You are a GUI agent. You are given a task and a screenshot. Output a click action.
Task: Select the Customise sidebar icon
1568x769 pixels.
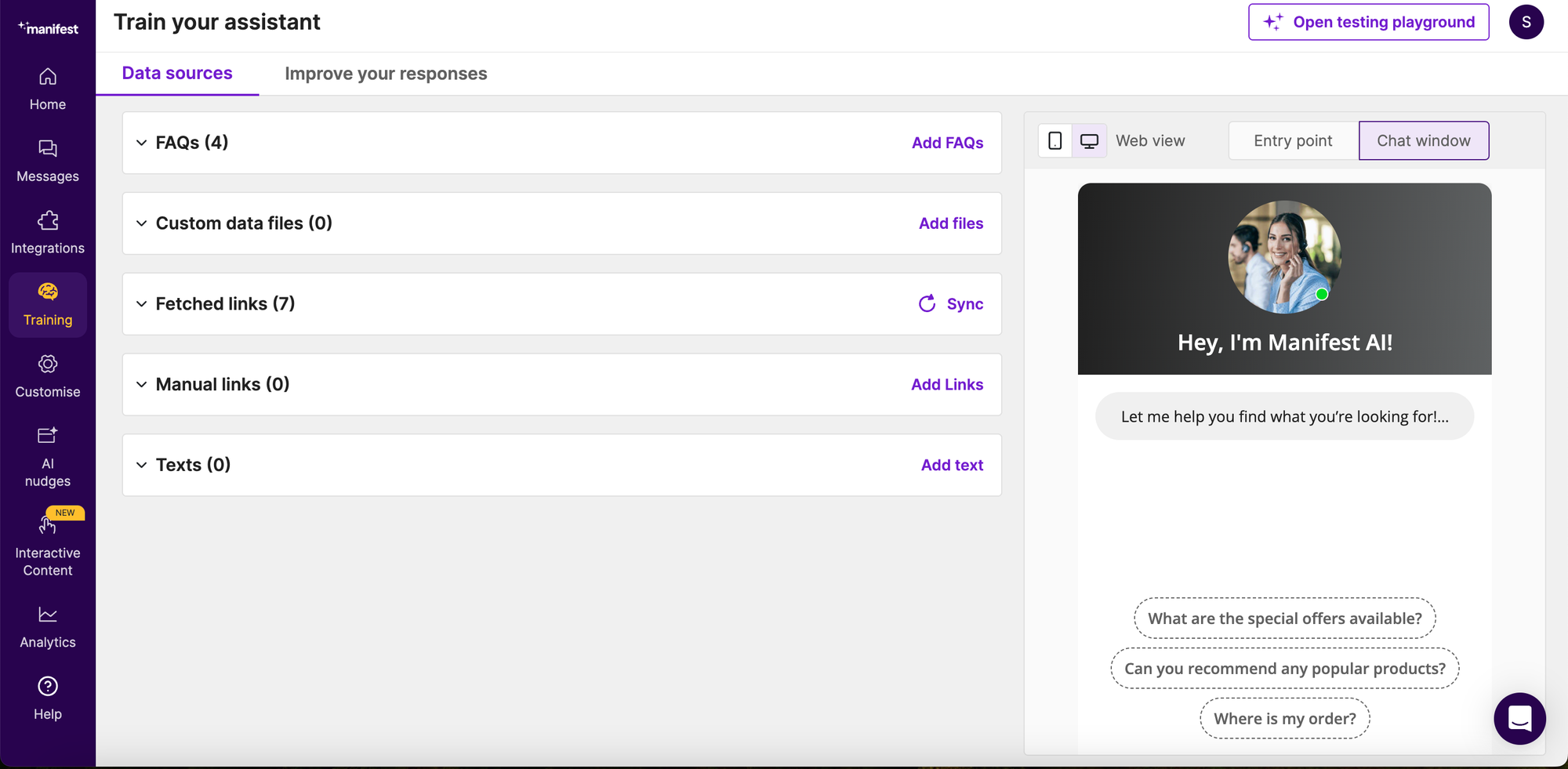pos(47,375)
